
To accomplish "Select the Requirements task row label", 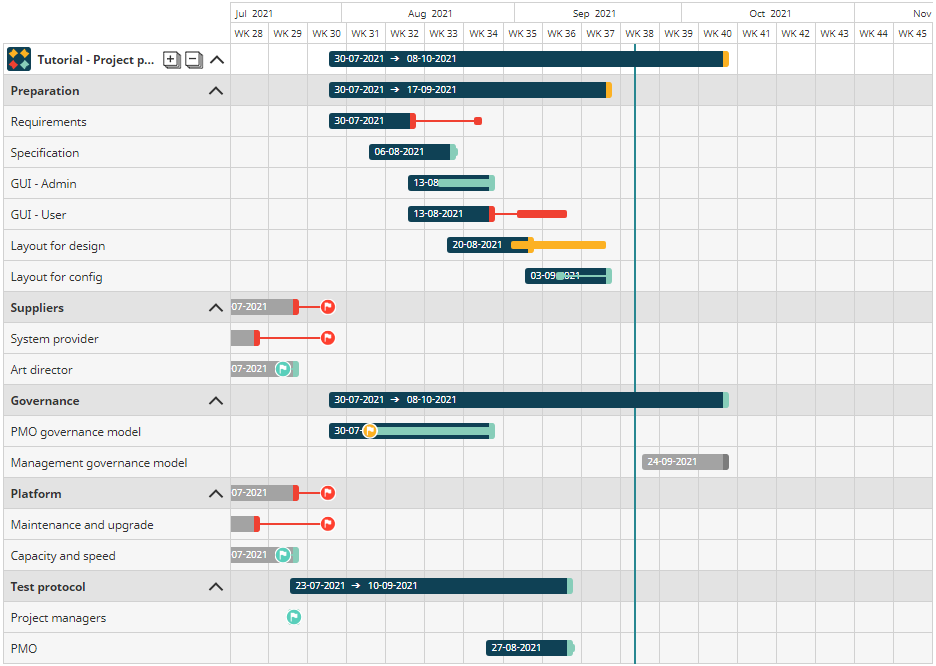I will [x=49, y=122].
